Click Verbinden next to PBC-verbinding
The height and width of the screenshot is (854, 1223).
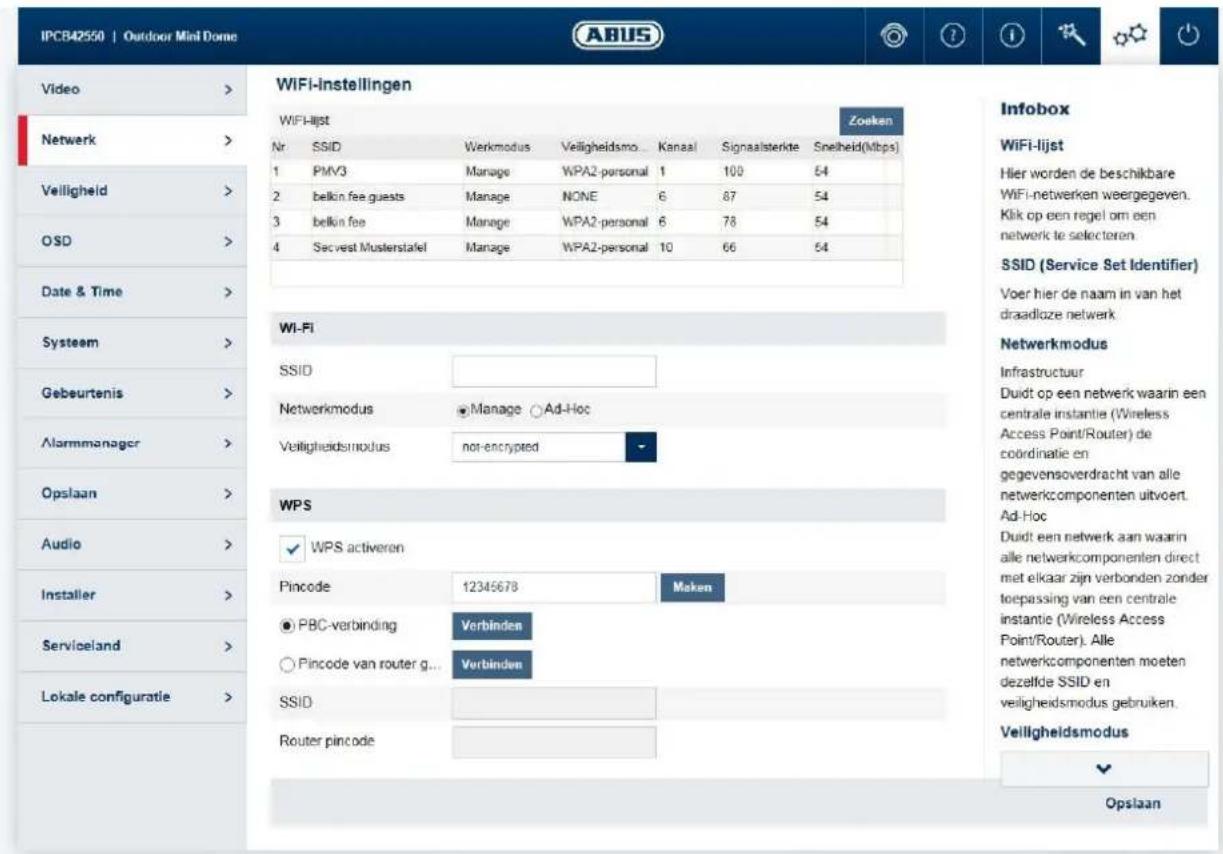tap(492, 626)
